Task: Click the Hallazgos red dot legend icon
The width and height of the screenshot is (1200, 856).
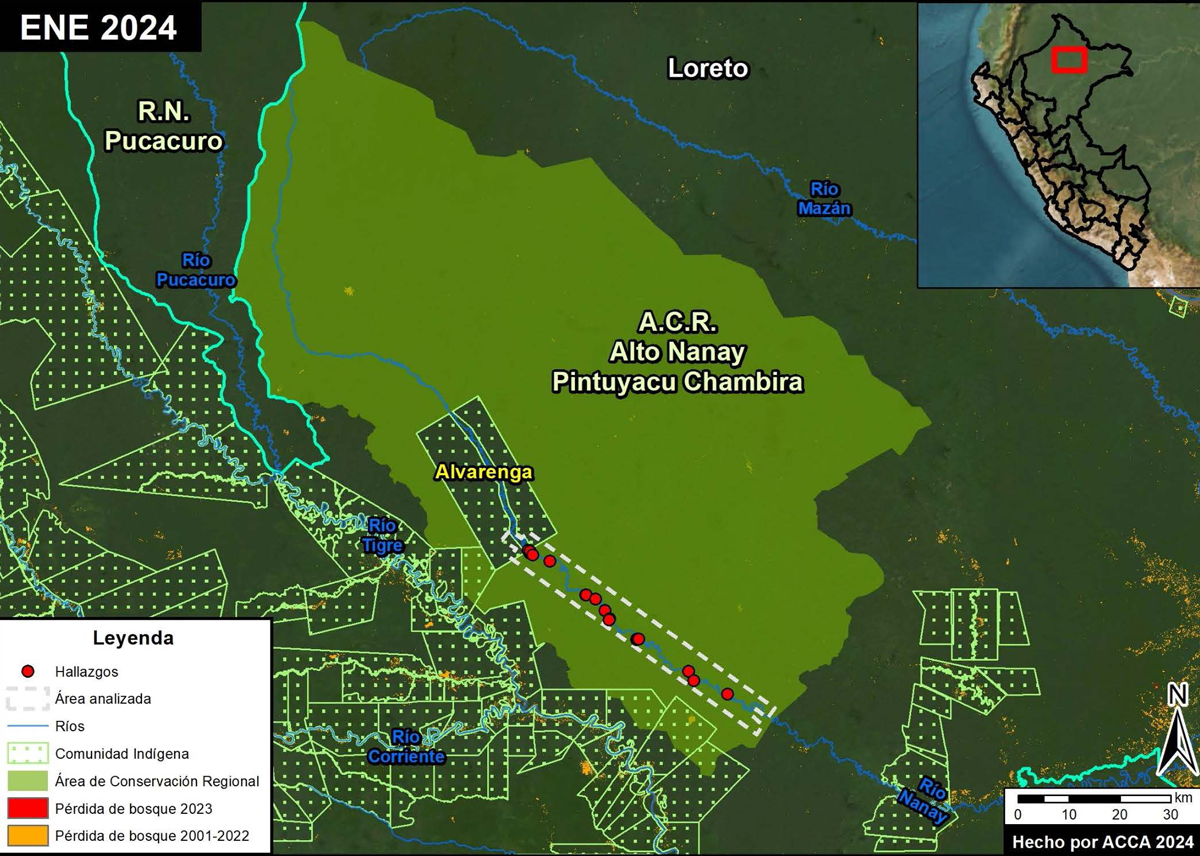Action: (29, 671)
